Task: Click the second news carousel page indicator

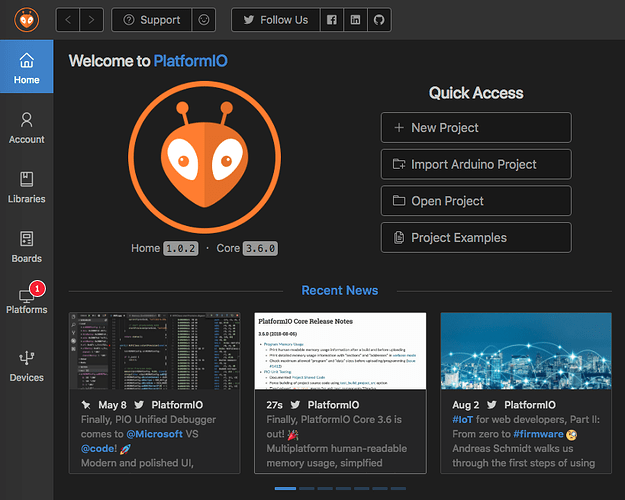Action: tap(307, 488)
